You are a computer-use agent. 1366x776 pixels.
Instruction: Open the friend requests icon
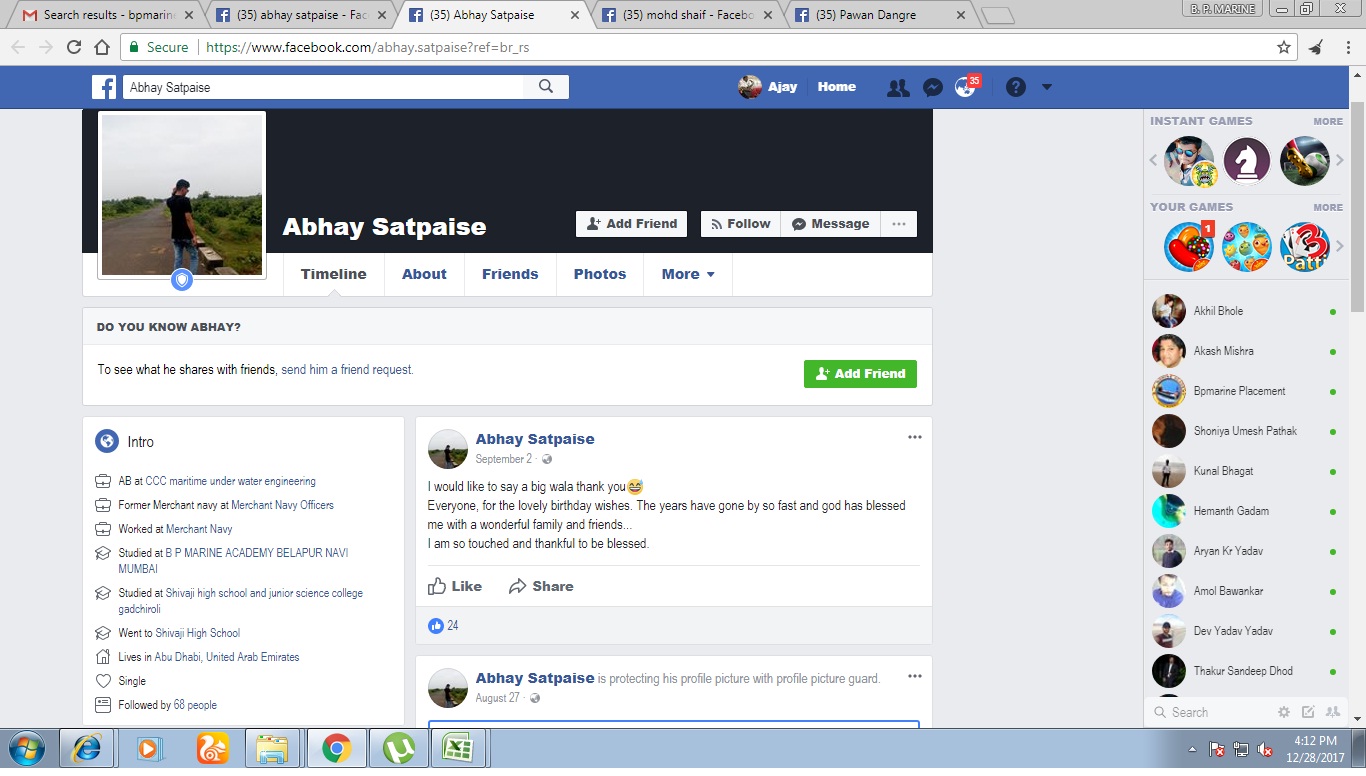tap(898, 88)
